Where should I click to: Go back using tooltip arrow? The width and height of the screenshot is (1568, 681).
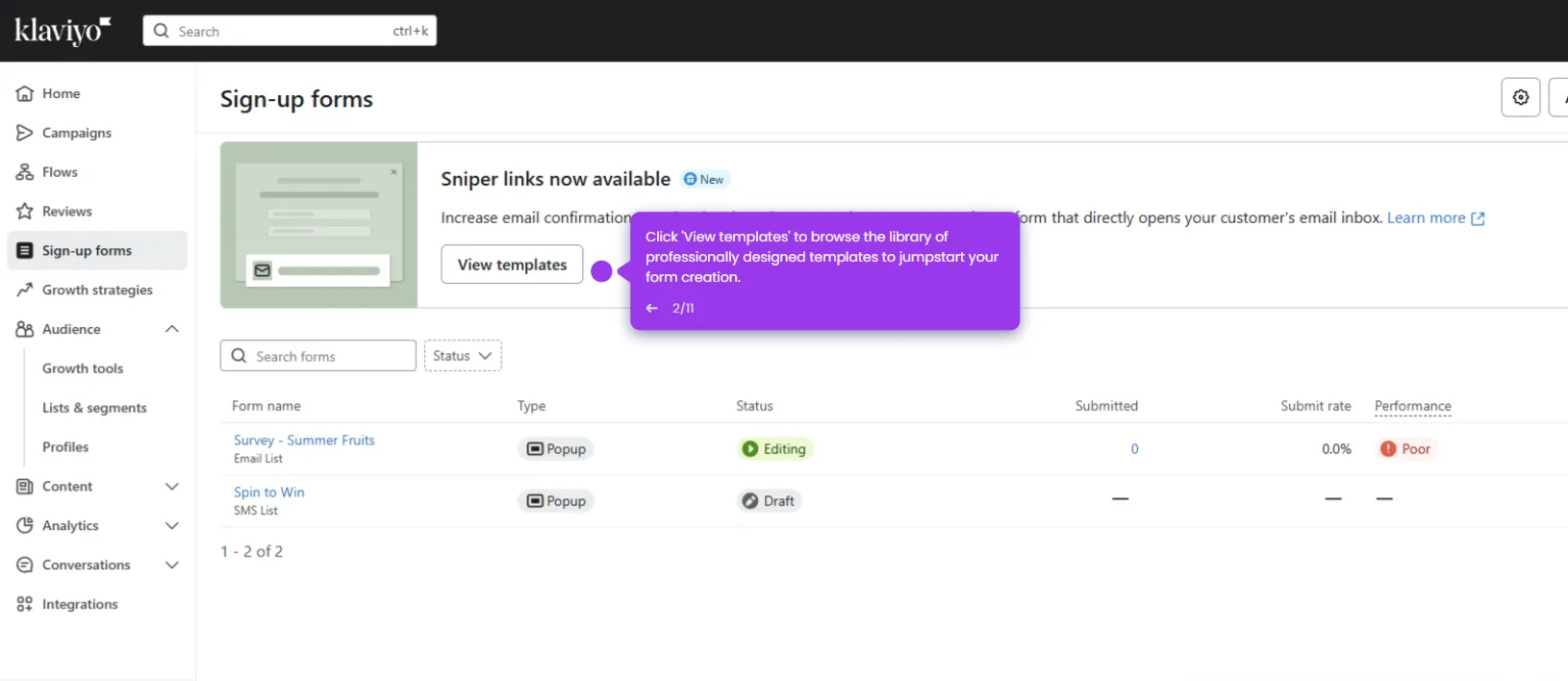(652, 308)
